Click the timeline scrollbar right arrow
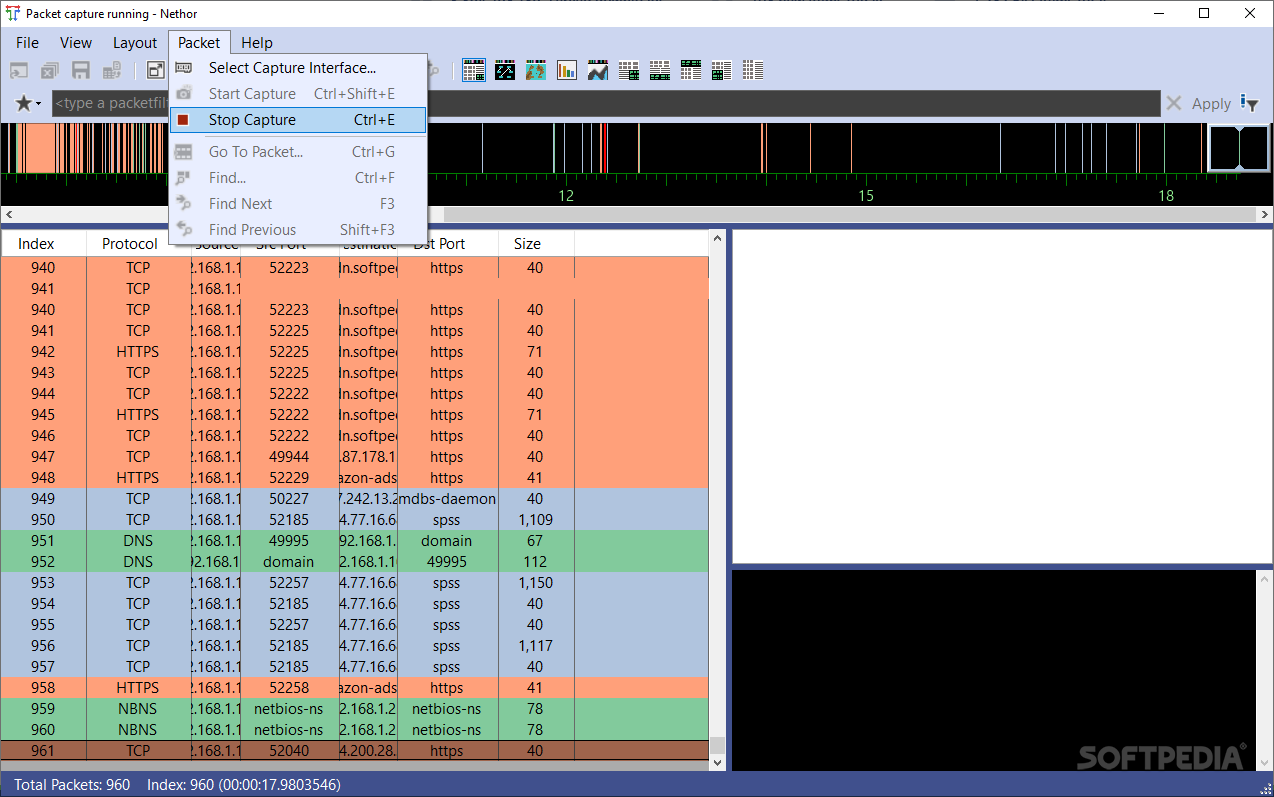 pos(1265,215)
